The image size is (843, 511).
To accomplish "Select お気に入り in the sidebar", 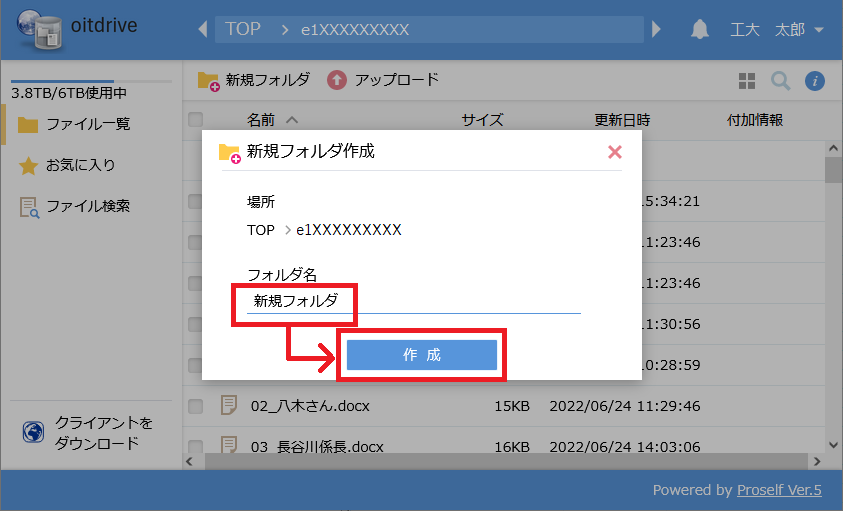I will click(80, 166).
